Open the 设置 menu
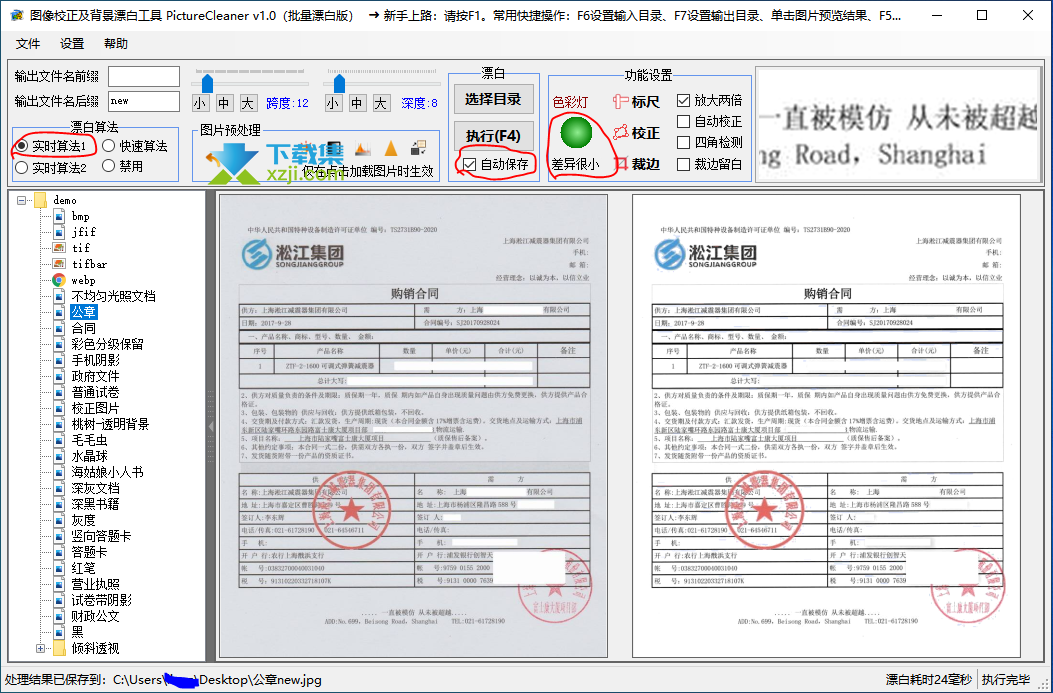 pyautogui.click(x=72, y=44)
